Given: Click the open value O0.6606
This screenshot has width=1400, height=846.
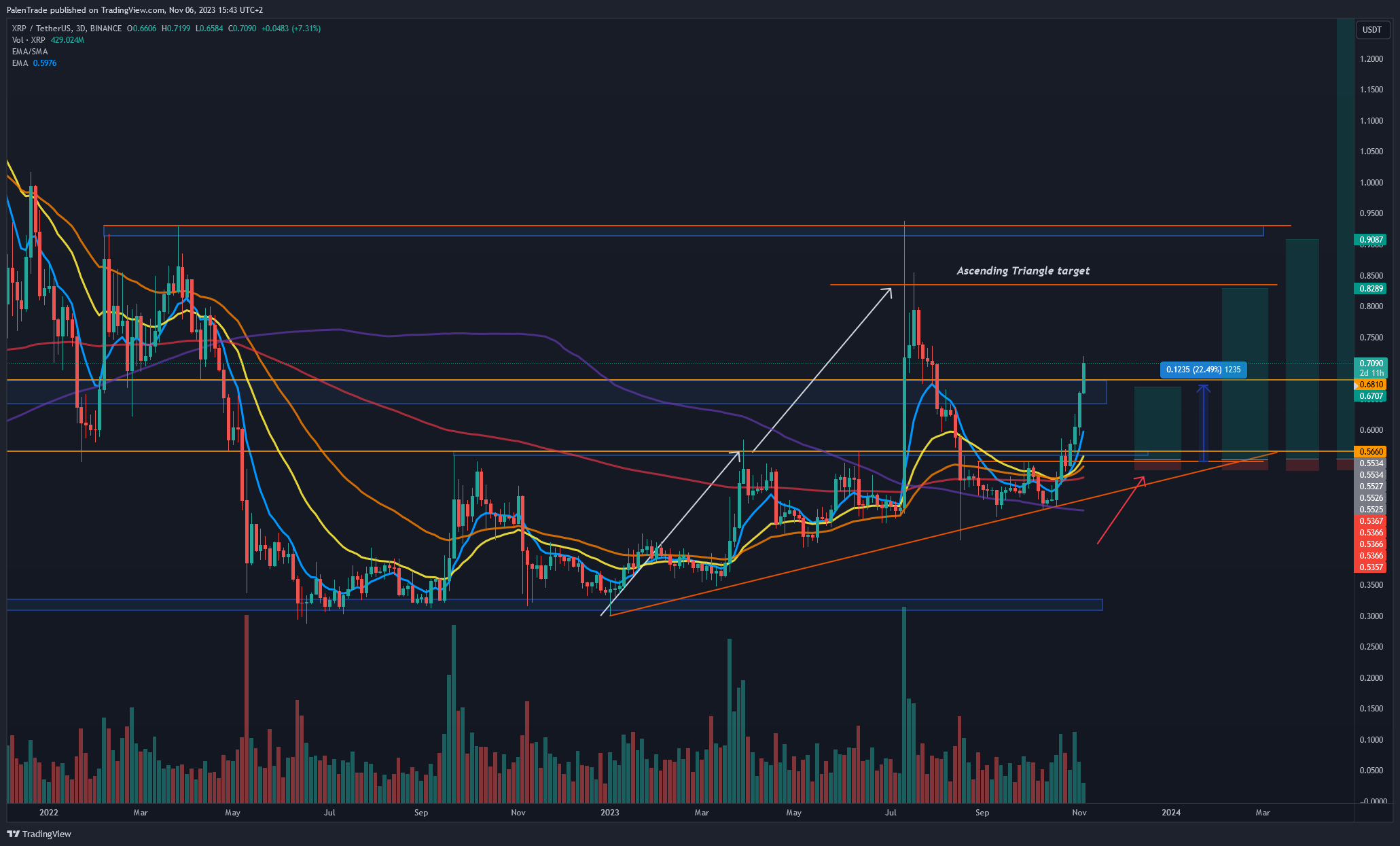Looking at the screenshot, I should 141,29.
